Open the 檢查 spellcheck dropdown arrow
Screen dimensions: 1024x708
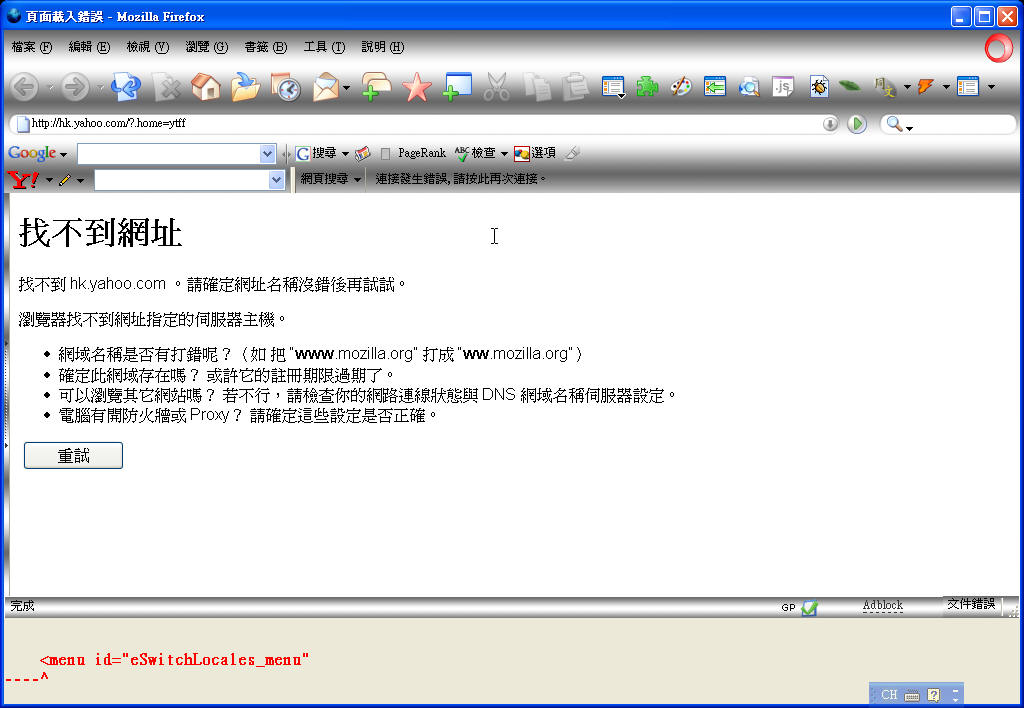click(x=504, y=153)
